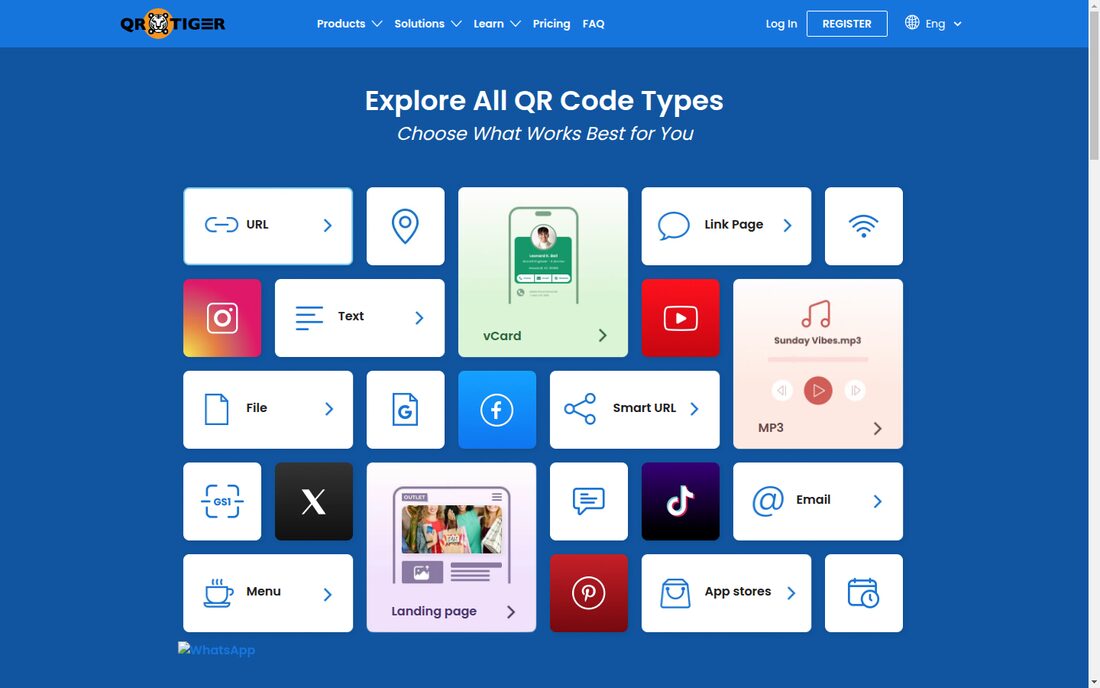Click the vCard phone preview image

[543, 255]
